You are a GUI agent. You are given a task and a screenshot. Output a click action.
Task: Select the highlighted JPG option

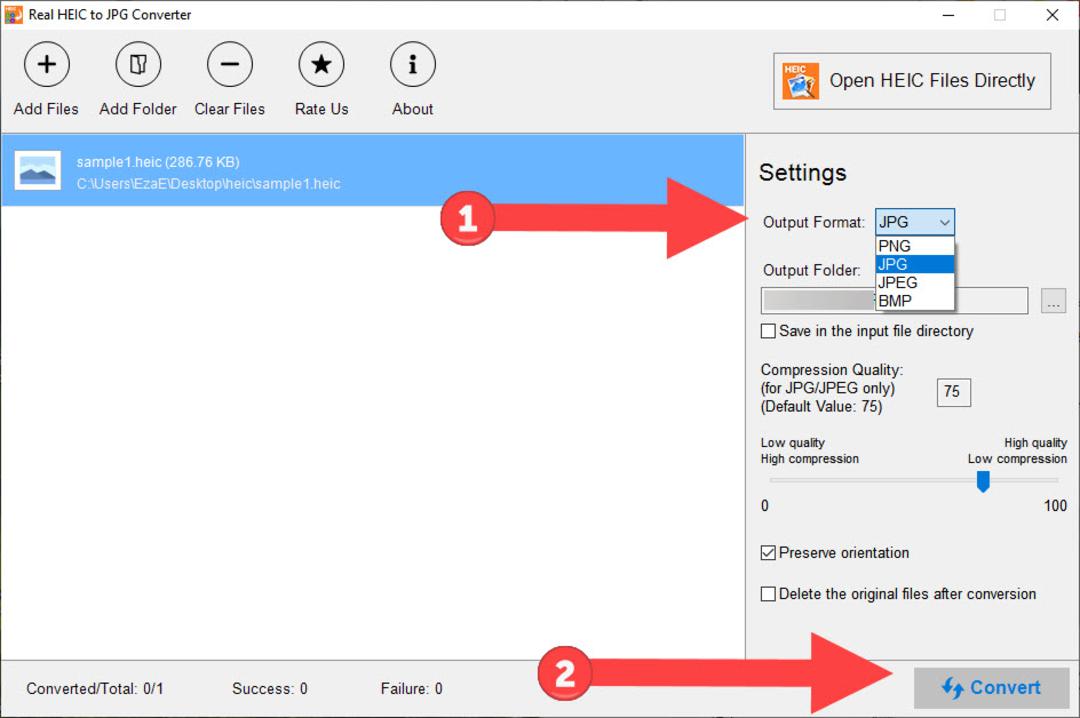click(915, 264)
